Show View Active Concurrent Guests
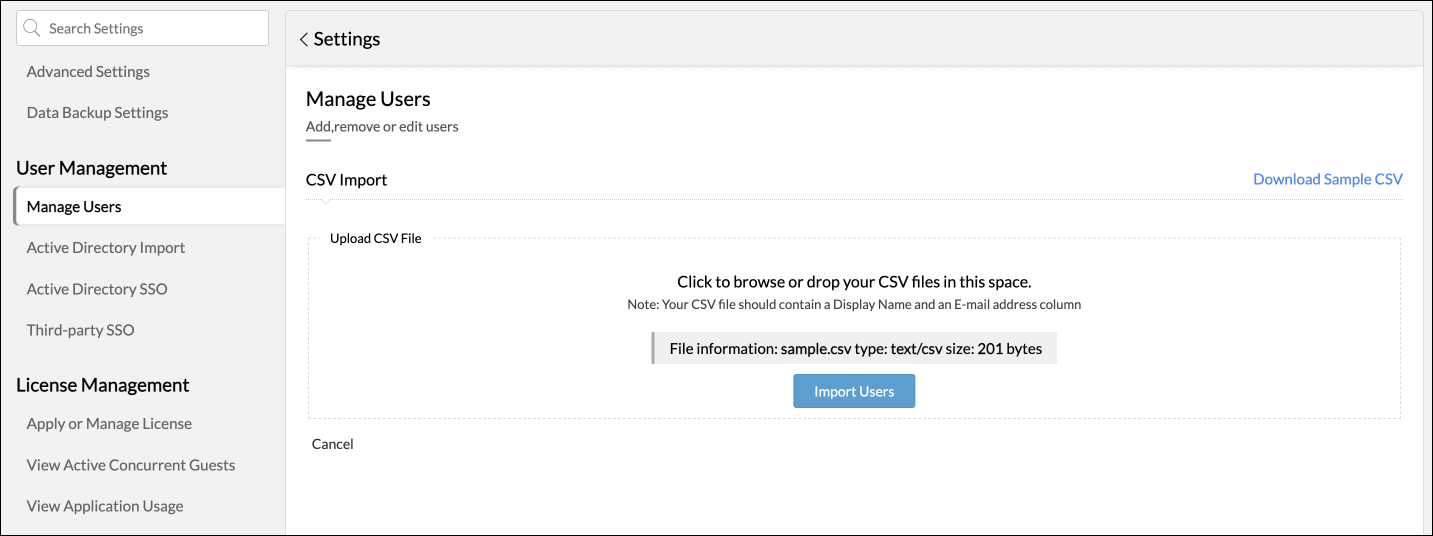This screenshot has width=1433, height=536. [x=131, y=465]
